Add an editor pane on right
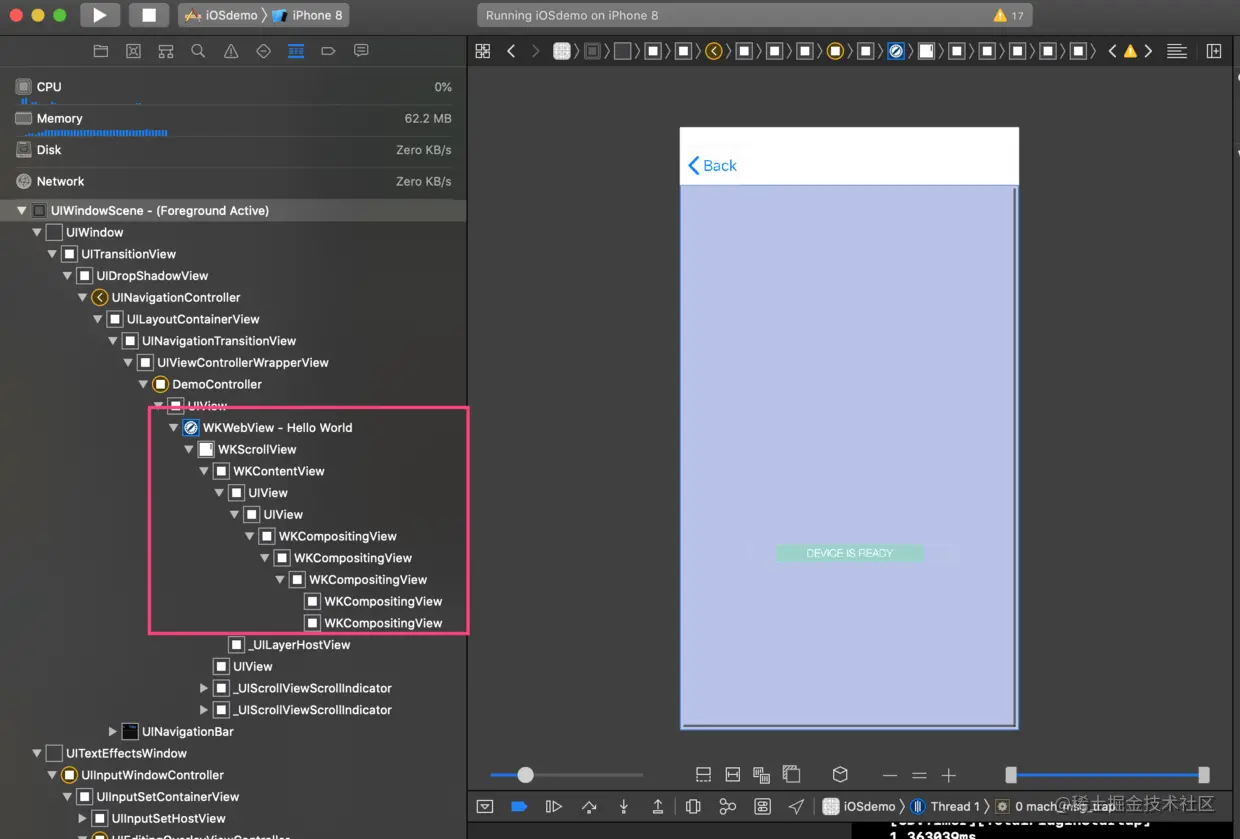 (x=1214, y=51)
